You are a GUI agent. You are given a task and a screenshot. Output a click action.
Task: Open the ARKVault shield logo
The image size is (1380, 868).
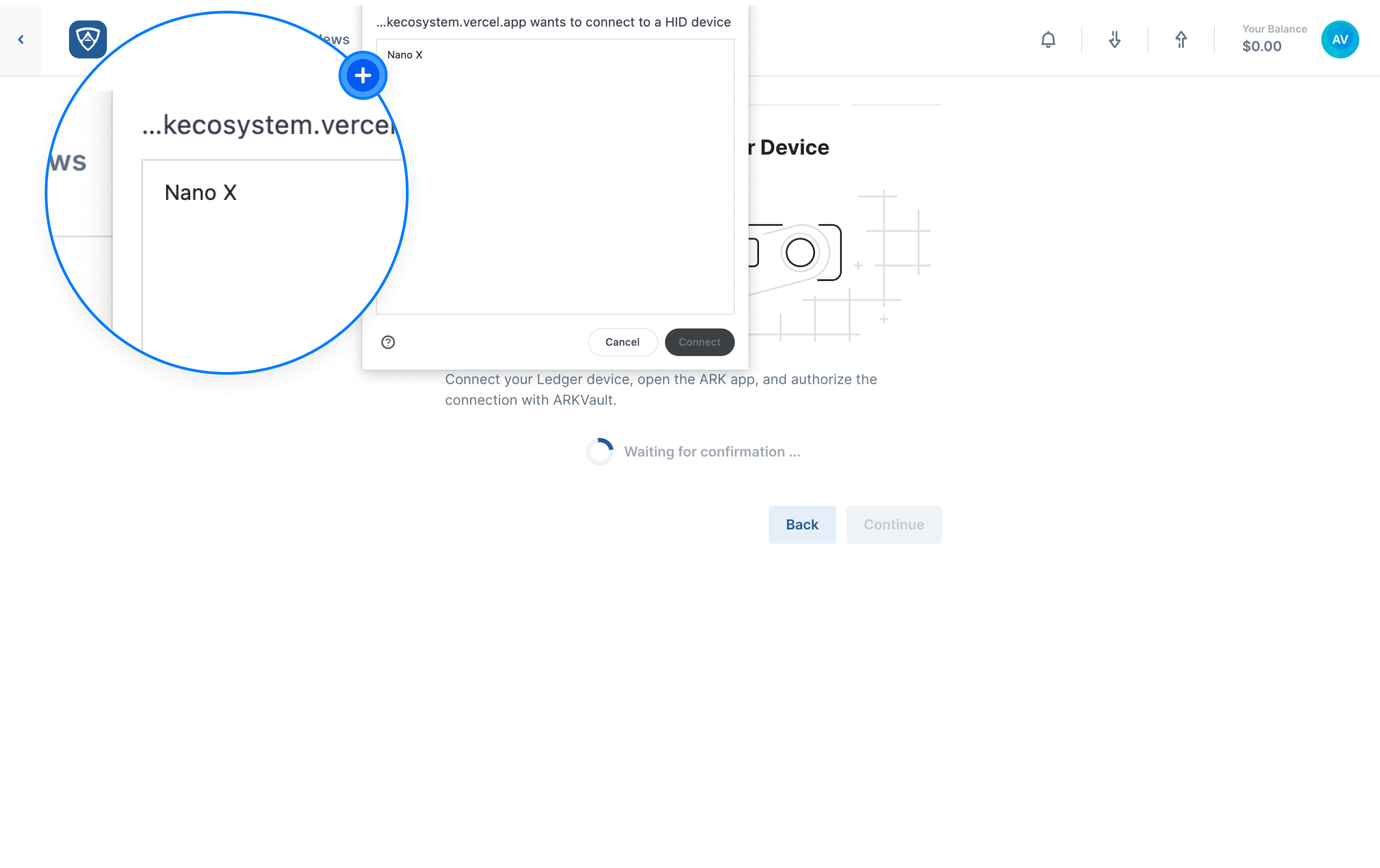(x=88, y=39)
